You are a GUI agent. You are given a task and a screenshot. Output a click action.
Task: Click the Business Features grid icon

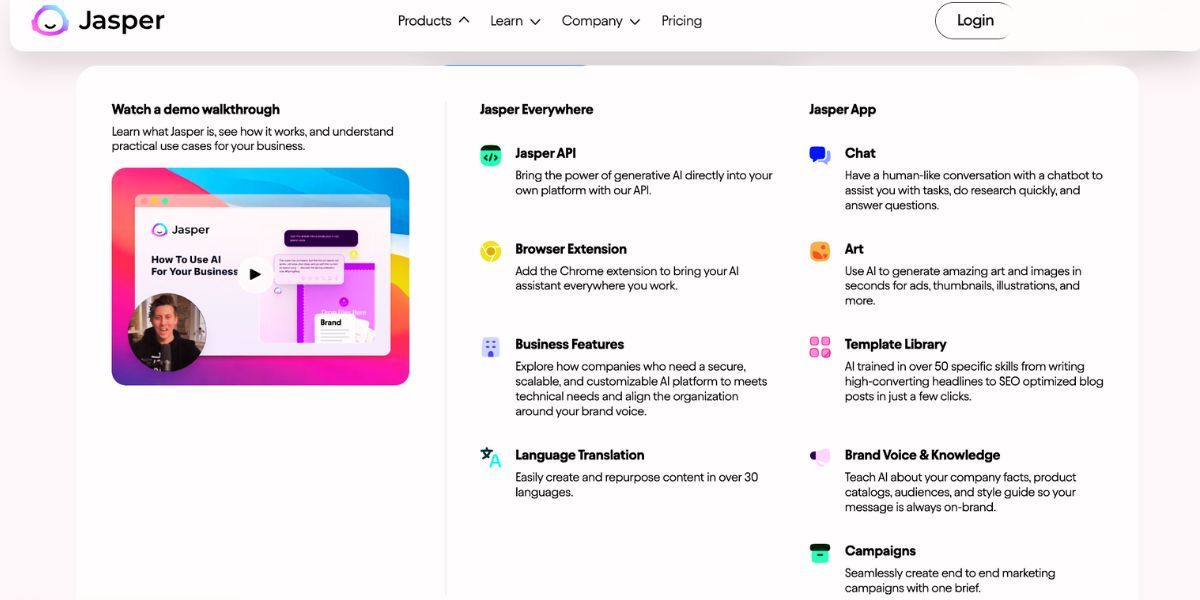coord(490,347)
